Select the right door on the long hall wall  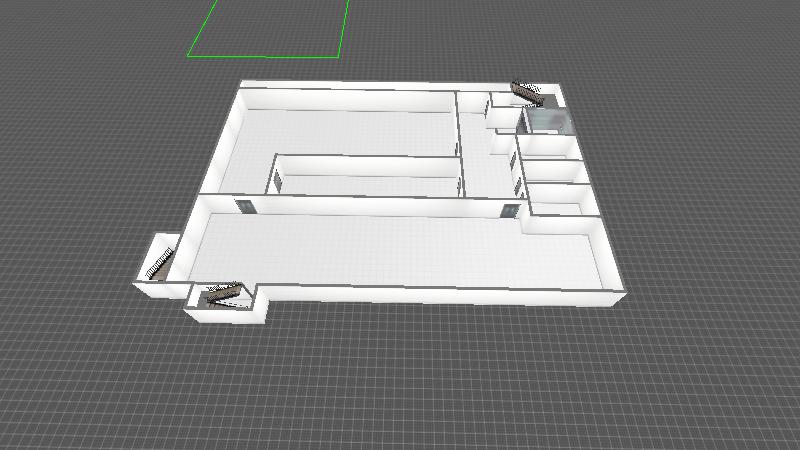point(510,210)
